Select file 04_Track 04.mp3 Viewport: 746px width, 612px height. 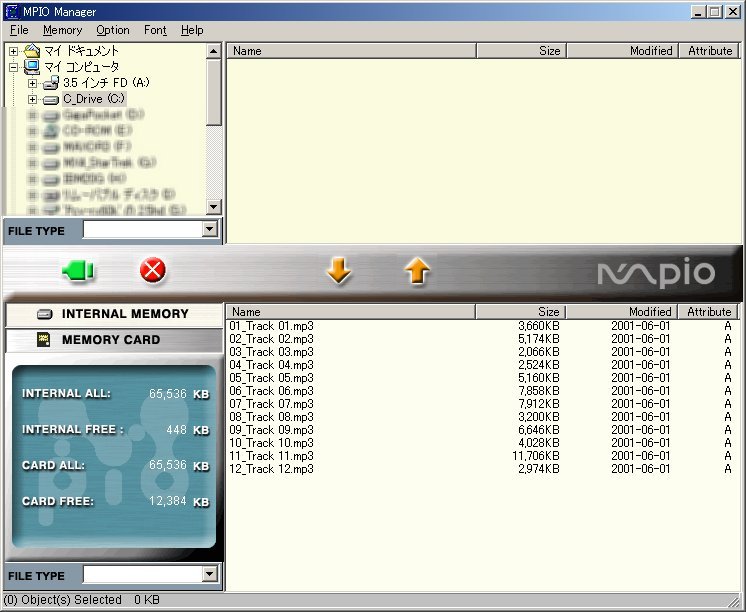tap(271, 365)
